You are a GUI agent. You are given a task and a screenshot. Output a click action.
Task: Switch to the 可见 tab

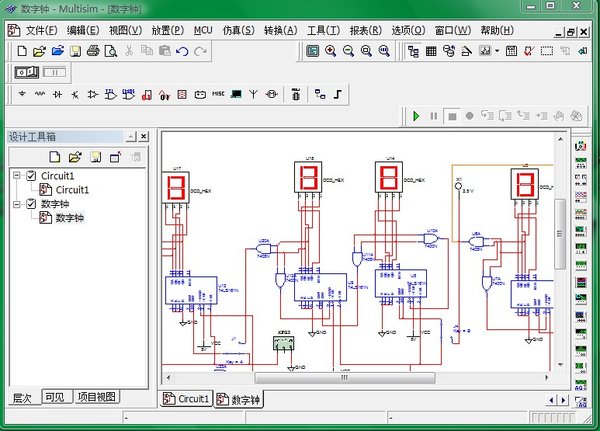tap(55, 398)
